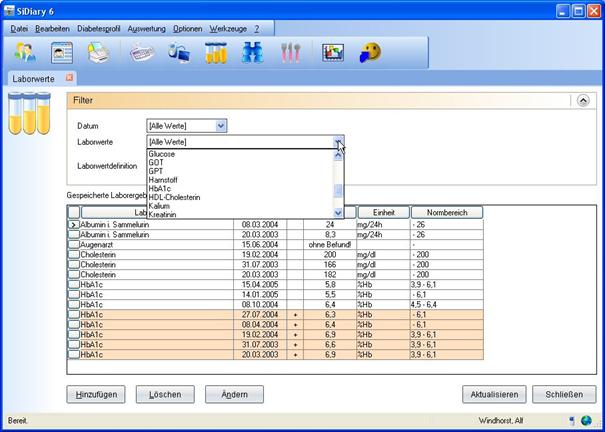Image resolution: width=605 pixels, height=432 pixels.
Task: Select row selector of Albumin 08.03.2004 row
Action: pyautogui.click(x=74, y=224)
